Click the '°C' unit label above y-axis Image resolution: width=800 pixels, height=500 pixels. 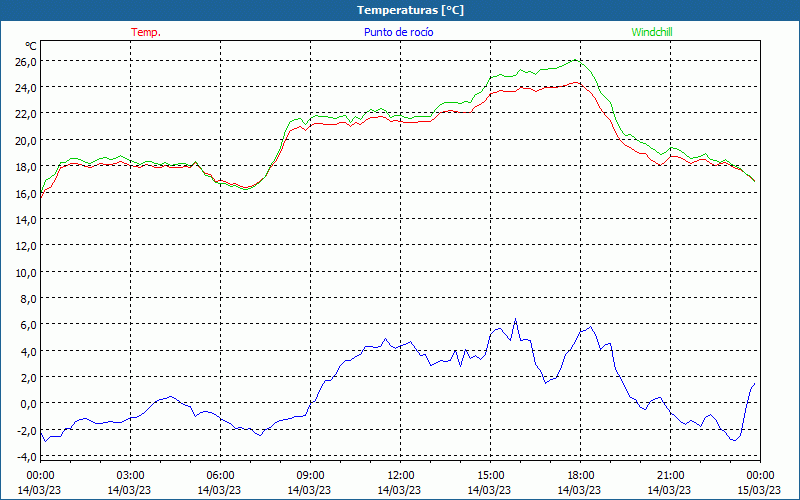coord(31,46)
